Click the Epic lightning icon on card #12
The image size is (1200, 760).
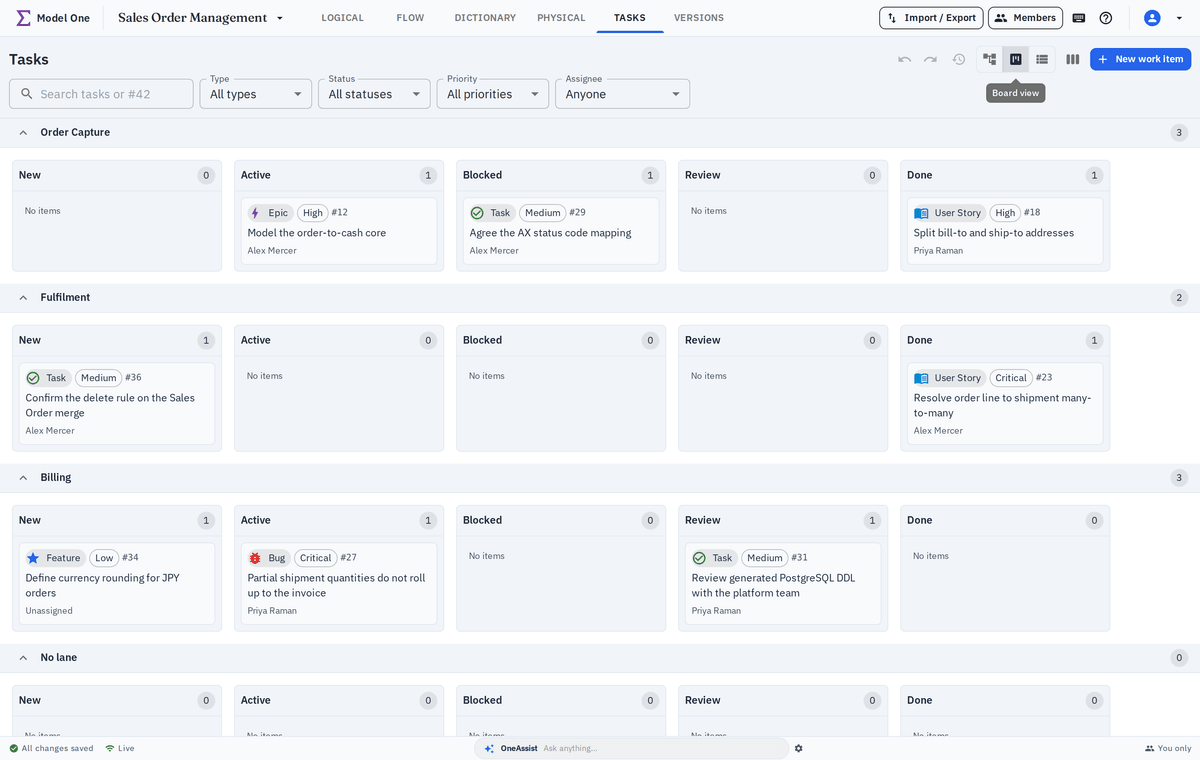(x=255, y=213)
